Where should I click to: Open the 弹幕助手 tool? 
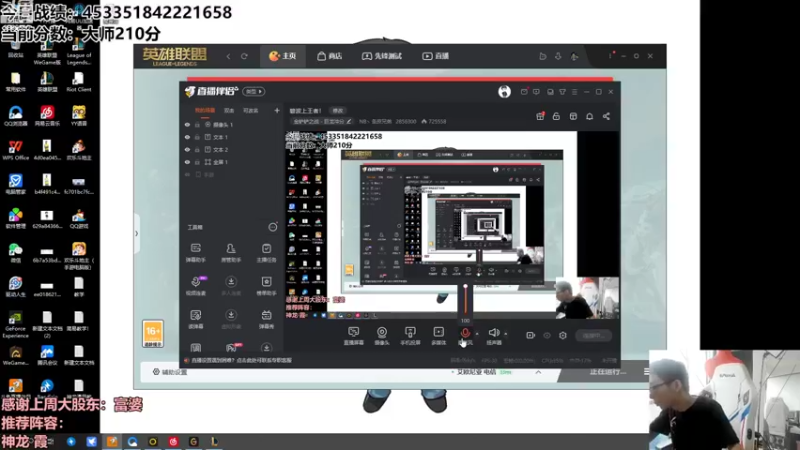(195, 253)
